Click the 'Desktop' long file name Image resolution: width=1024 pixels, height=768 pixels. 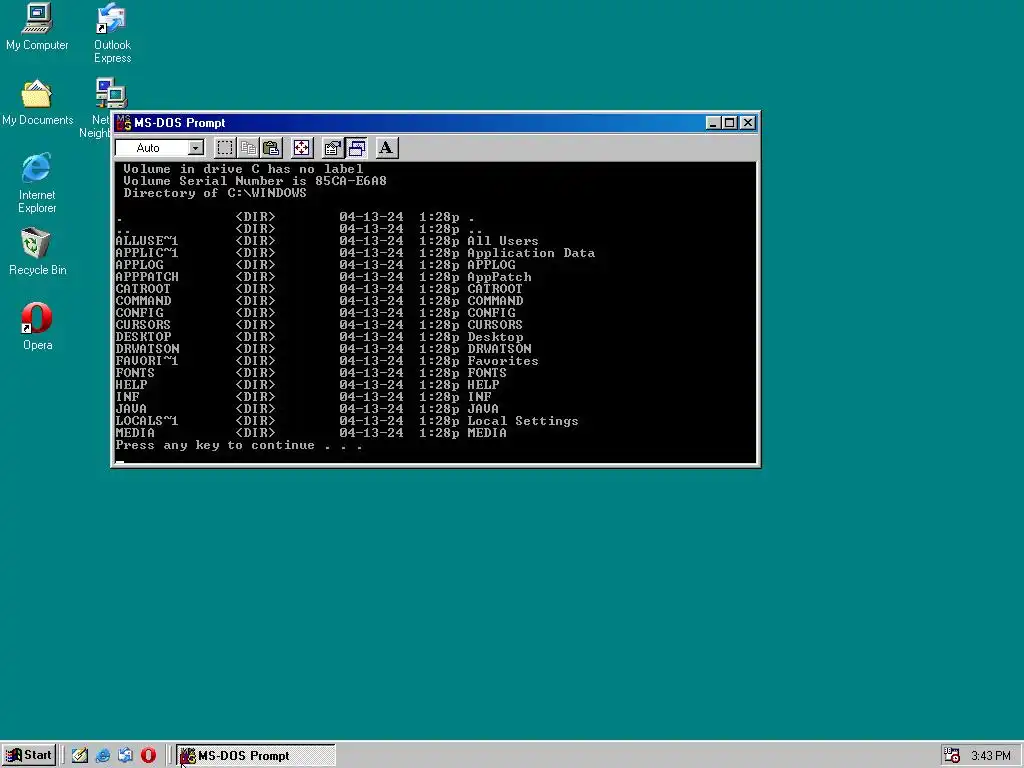(x=495, y=337)
